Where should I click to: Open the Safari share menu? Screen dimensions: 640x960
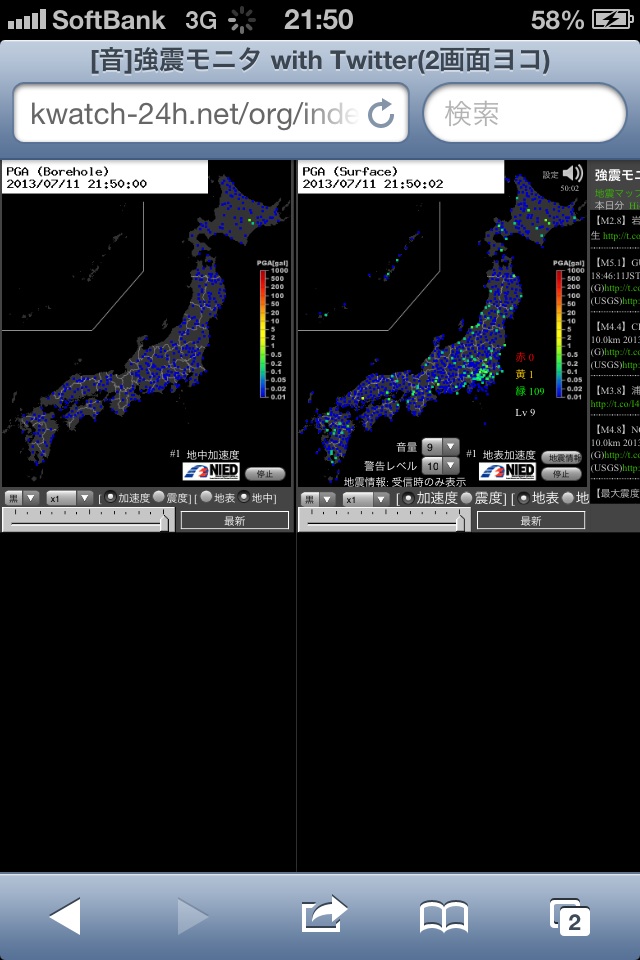click(324, 913)
